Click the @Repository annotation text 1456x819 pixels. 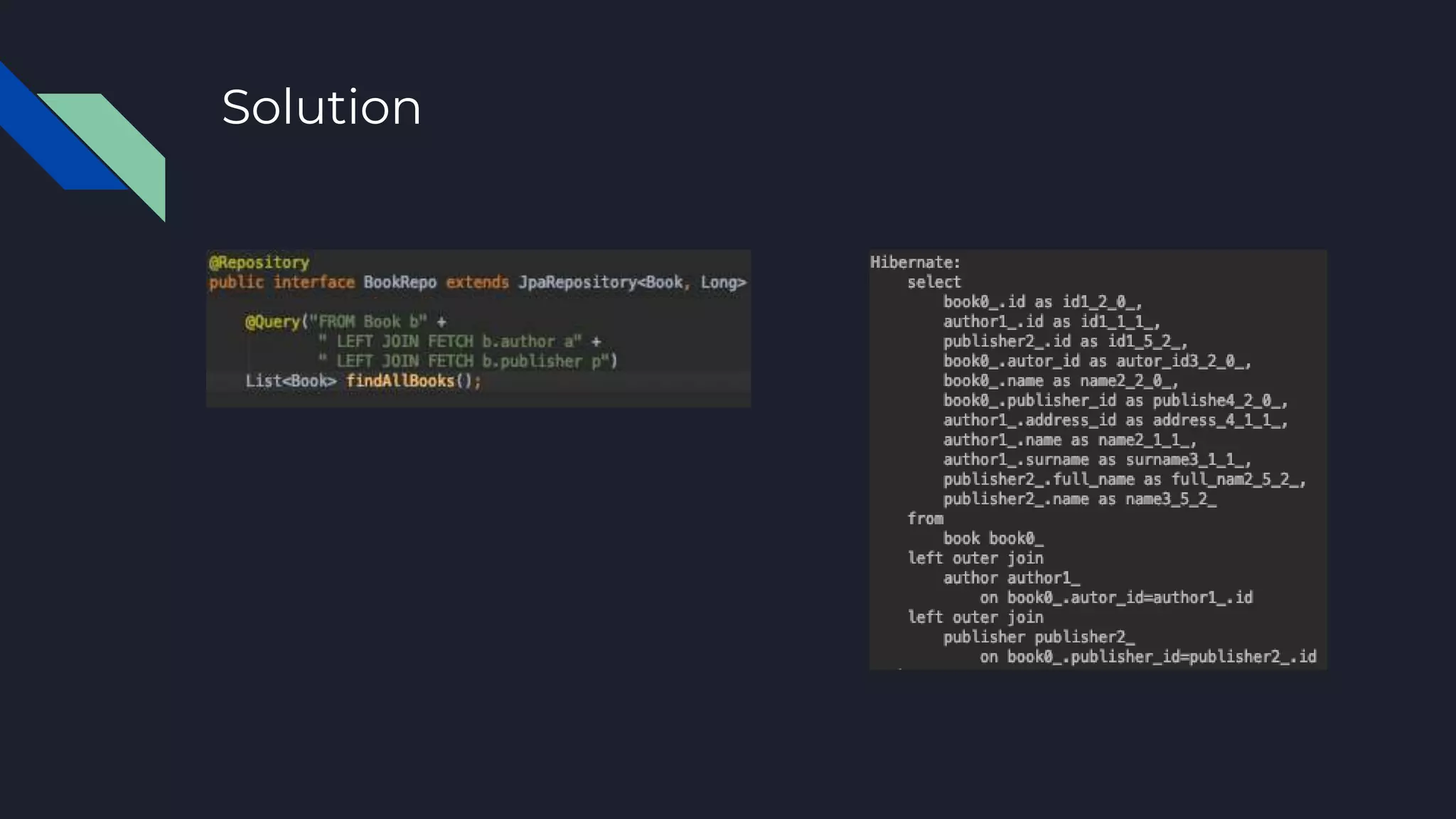pyautogui.click(x=259, y=262)
